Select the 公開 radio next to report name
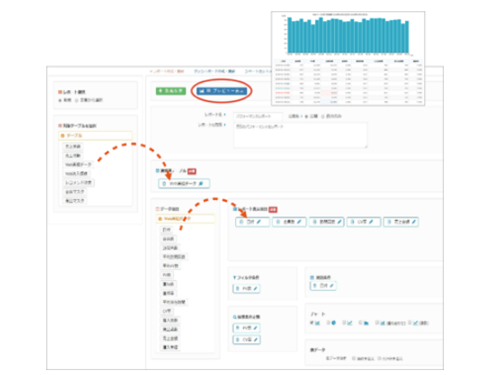 (x=306, y=116)
